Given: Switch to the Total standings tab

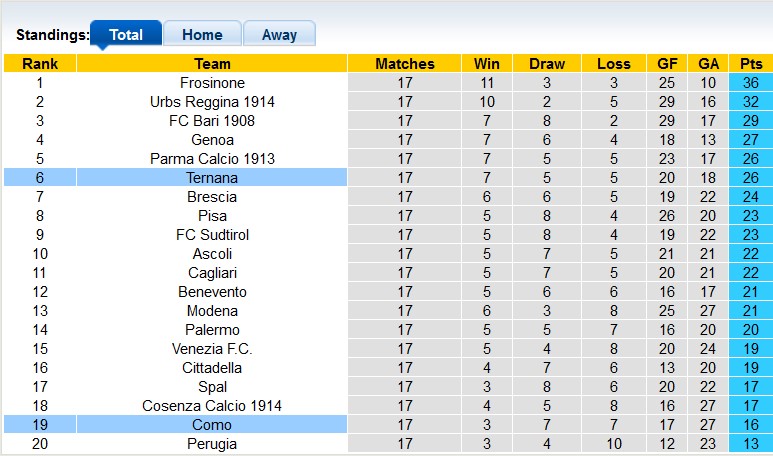Looking at the screenshot, I should coord(126,35).
